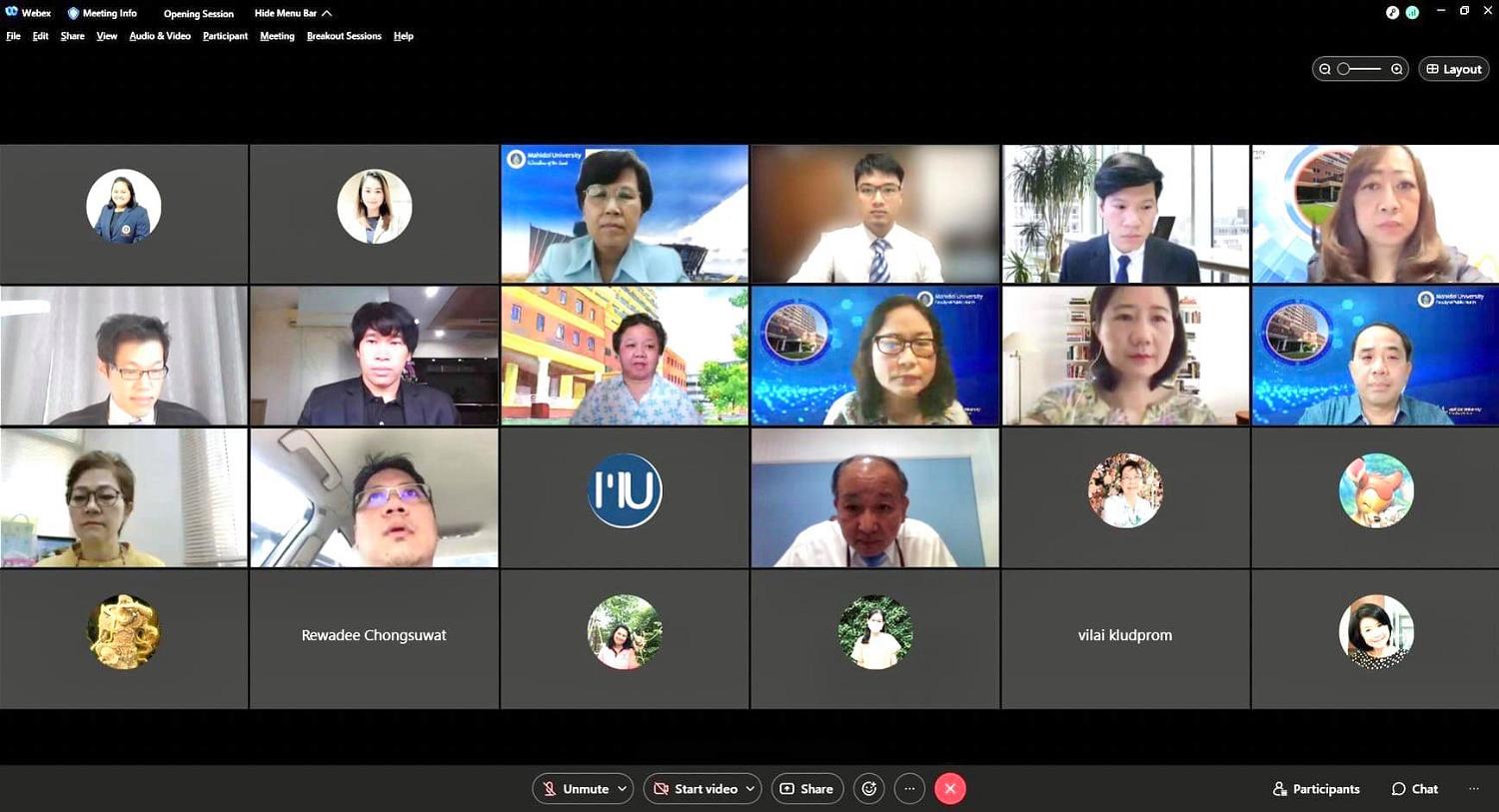
Task: Collapse menu bar with Hide Menu Bar
Action: click(293, 13)
